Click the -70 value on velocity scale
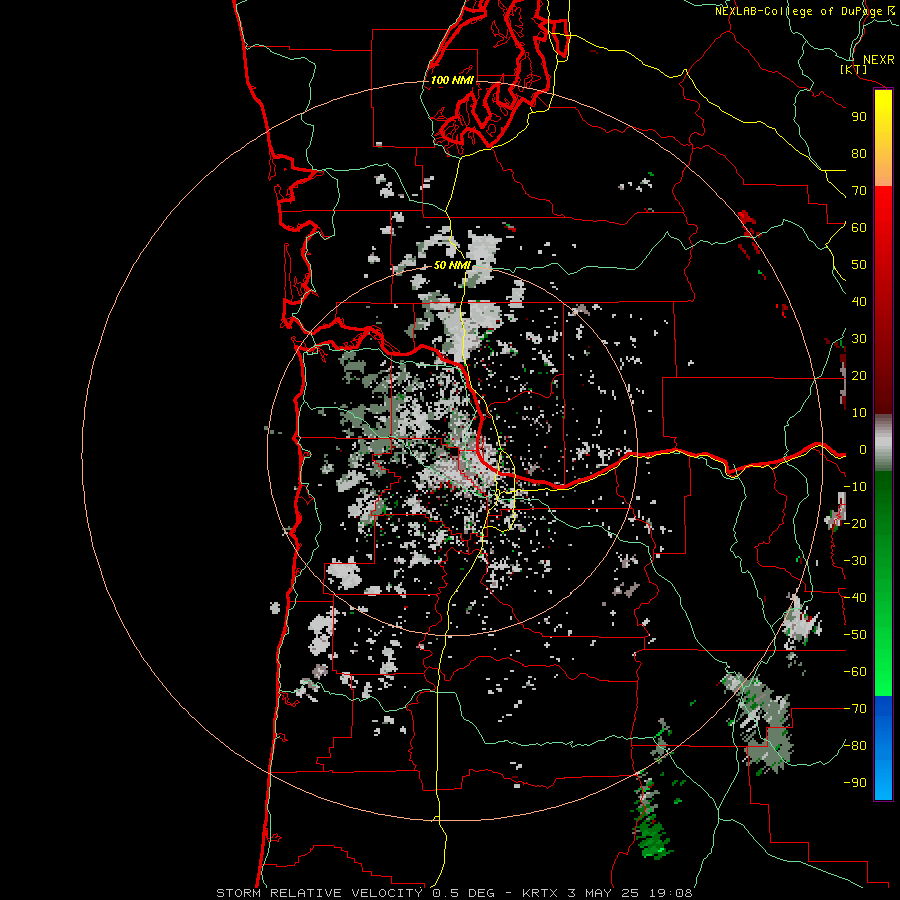This screenshot has width=900, height=900. point(855,709)
